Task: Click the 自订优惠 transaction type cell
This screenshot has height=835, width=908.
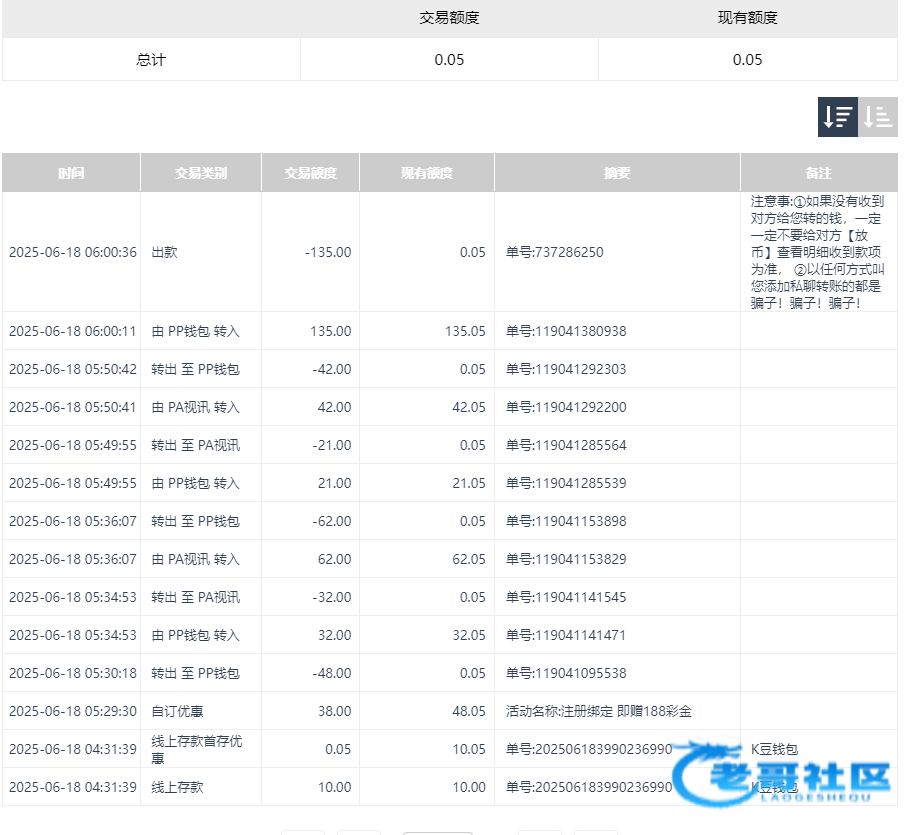Action: (178, 711)
